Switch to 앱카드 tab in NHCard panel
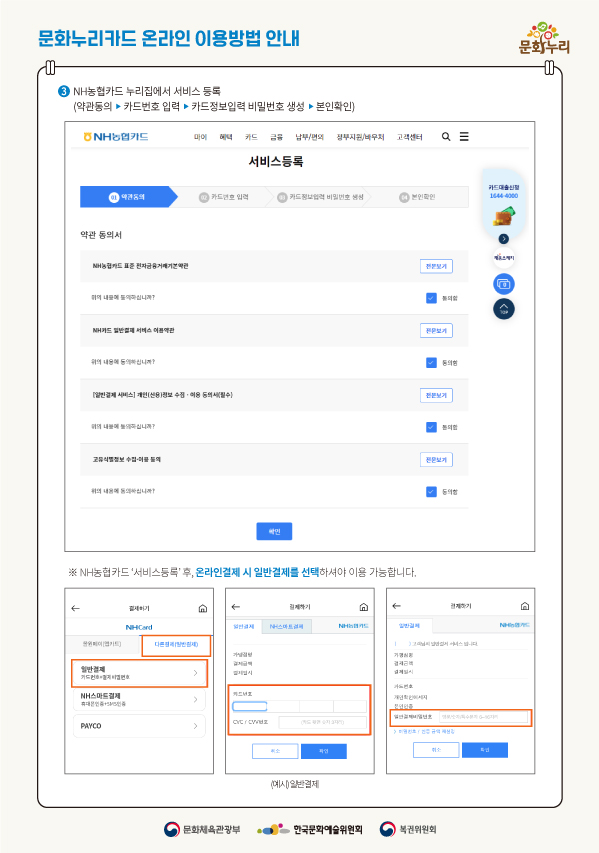This screenshot has width=599, height=853. (102, 644)
